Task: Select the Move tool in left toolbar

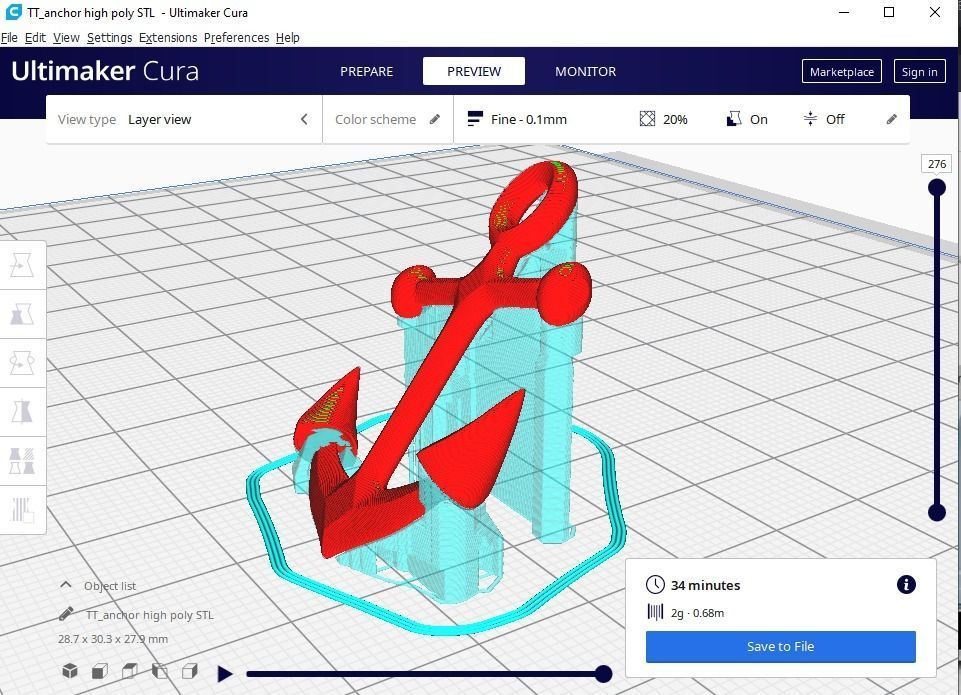Action: point(22,265)
